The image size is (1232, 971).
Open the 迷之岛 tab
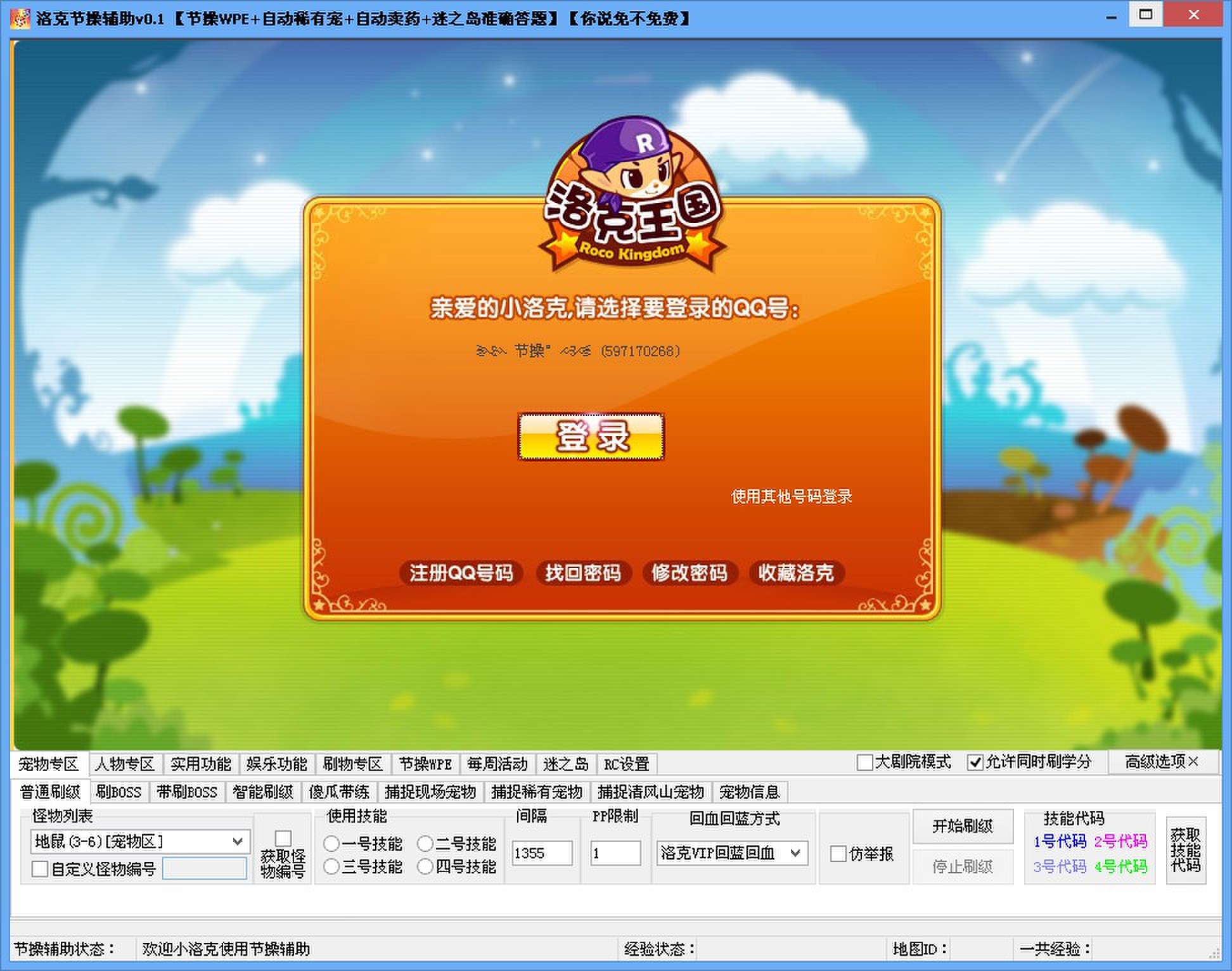(566, 764)
